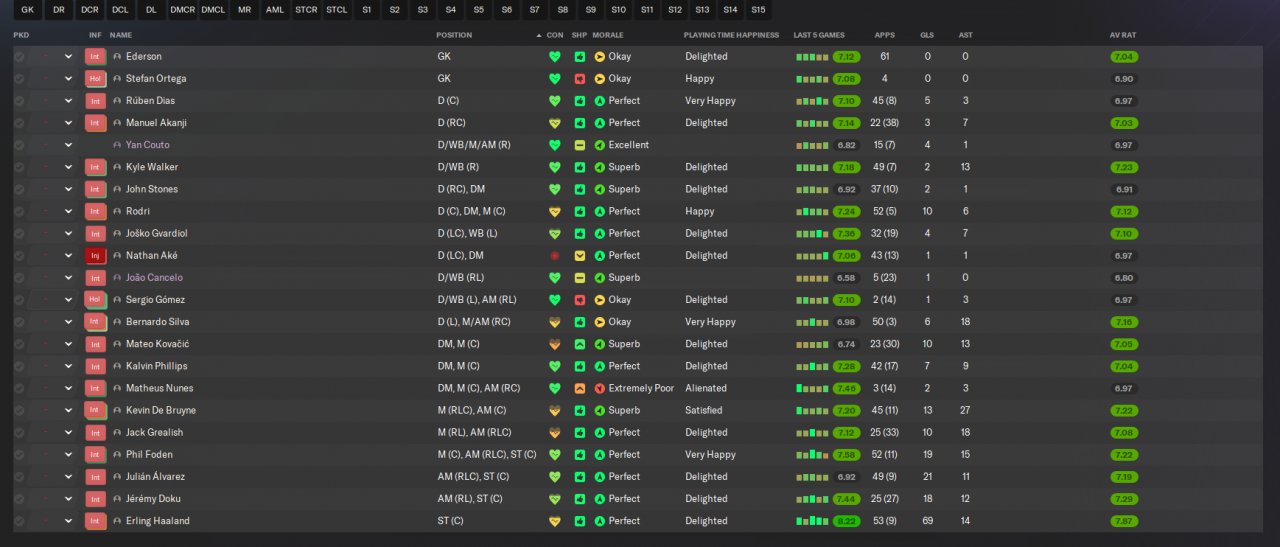Click Ederson's last 5 games form bars

tap(812, 57)
